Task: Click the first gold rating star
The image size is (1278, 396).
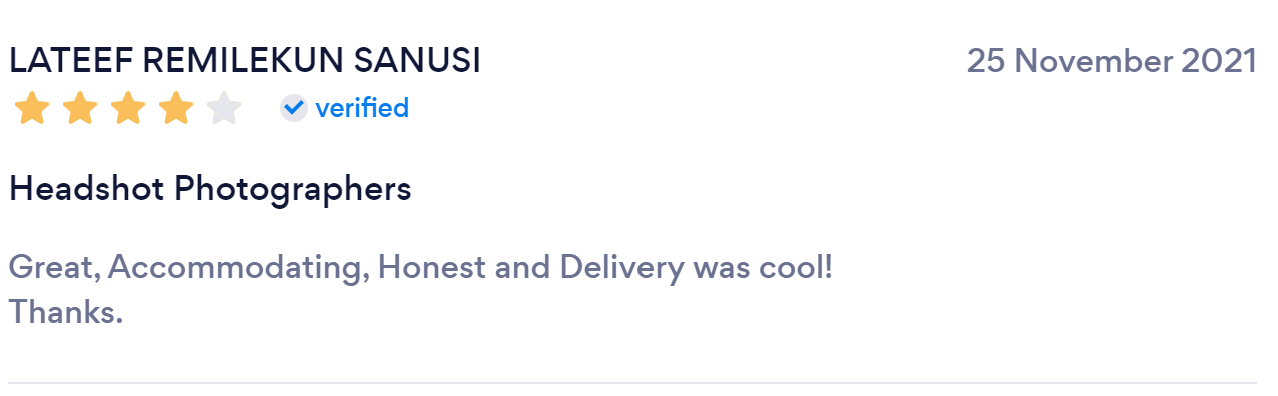Action: point(32,108)
